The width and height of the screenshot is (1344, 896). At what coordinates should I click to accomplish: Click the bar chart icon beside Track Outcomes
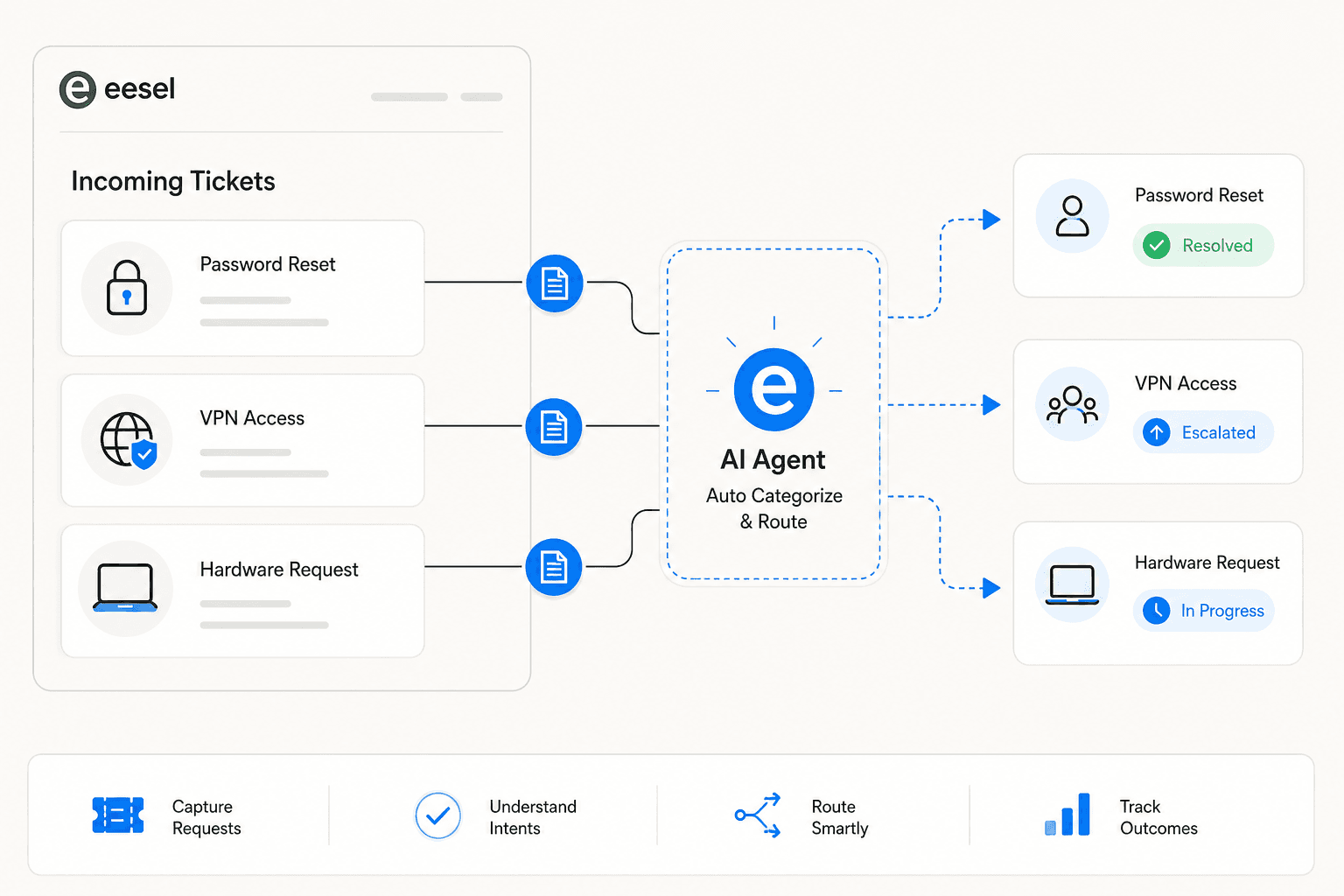[1067, 815]
